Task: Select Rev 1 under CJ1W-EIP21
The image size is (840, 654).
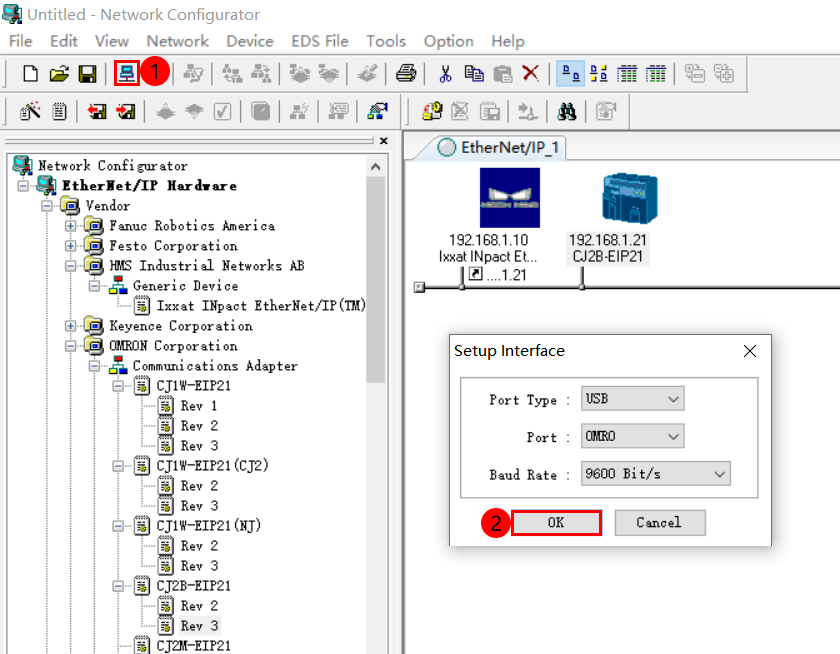Action: point(196,405)
